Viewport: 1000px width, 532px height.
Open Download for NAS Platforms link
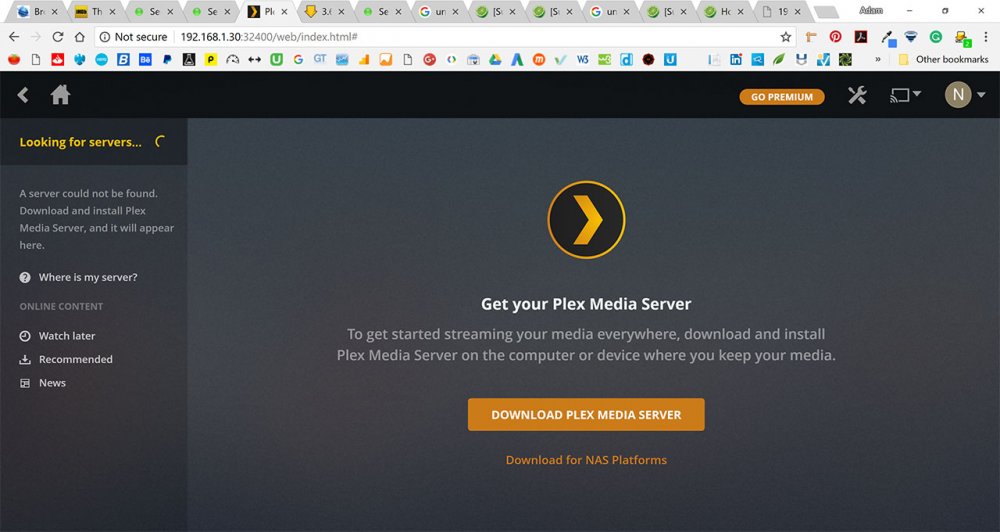586,460
